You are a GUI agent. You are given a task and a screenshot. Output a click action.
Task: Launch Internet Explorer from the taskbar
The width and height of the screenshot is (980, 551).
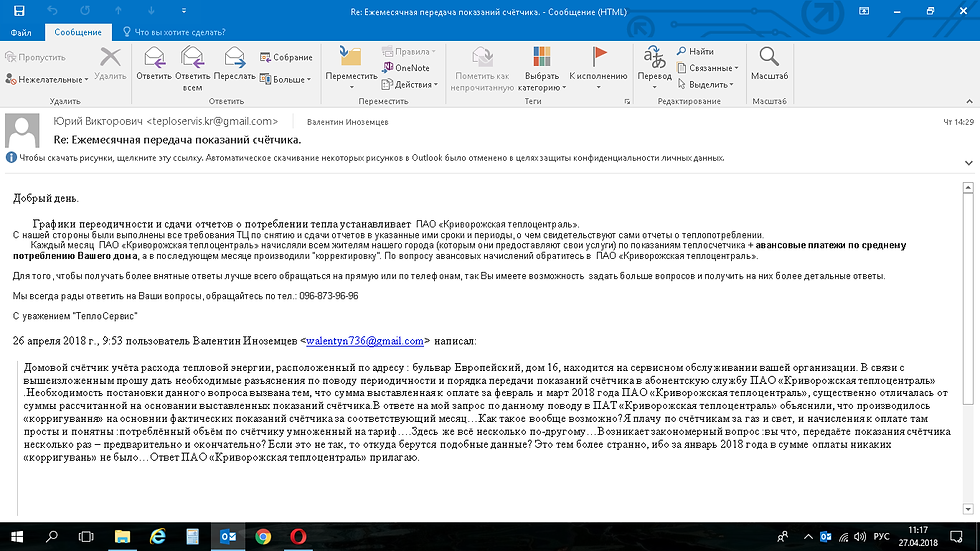click(x=158, y=537)
